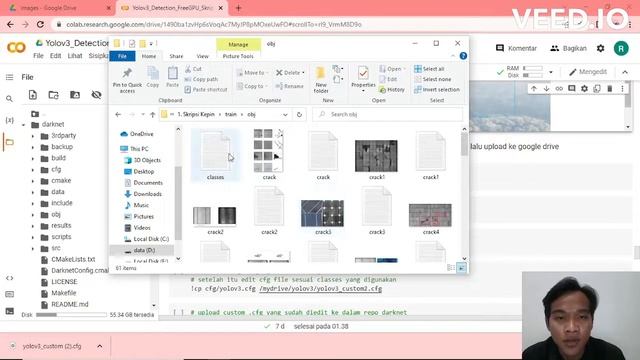The image size is (640, 360).
Task: Click Mengedit mode button
Action: pos(588,72)
